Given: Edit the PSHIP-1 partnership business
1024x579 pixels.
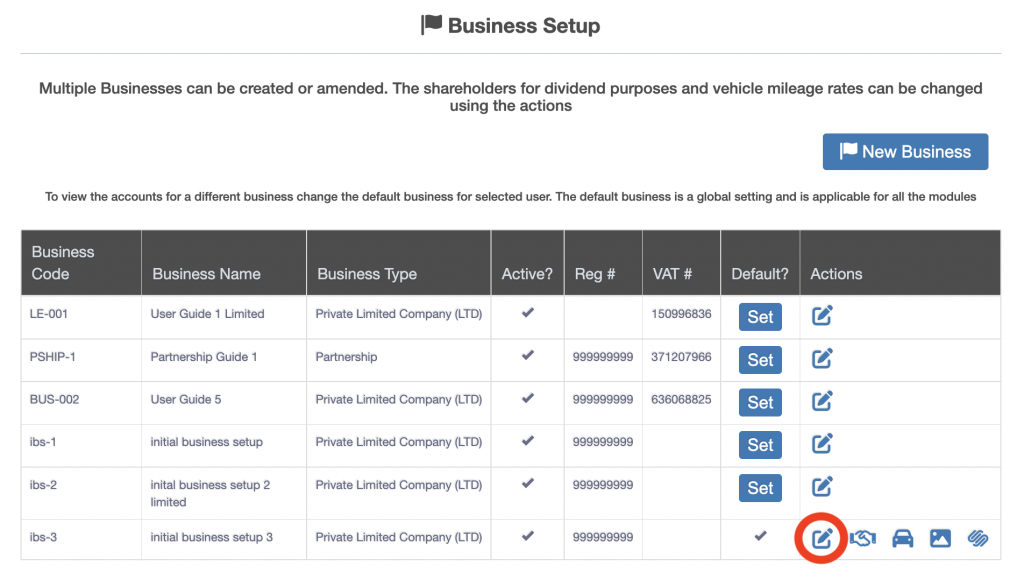Looking at the screenshot, I should click(822, 359).
